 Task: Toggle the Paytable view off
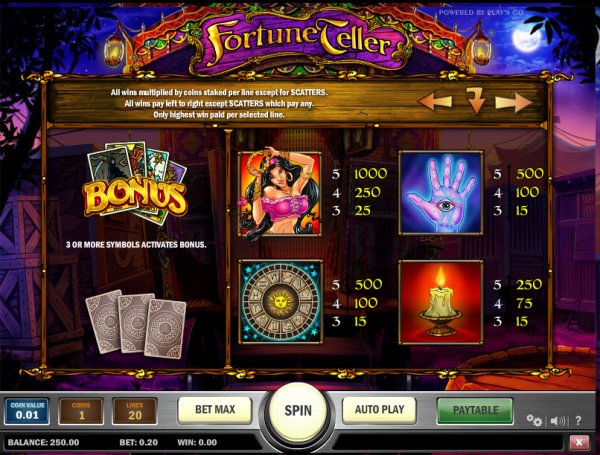[475, 410]
